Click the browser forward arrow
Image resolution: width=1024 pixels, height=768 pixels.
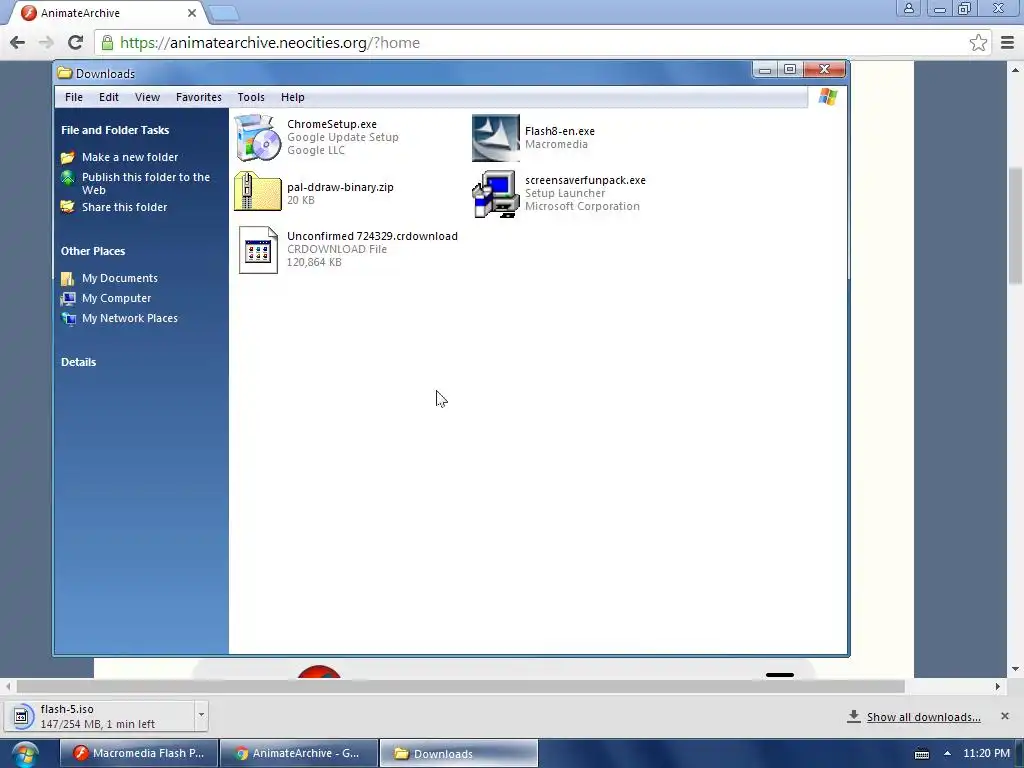coord(46,42)
